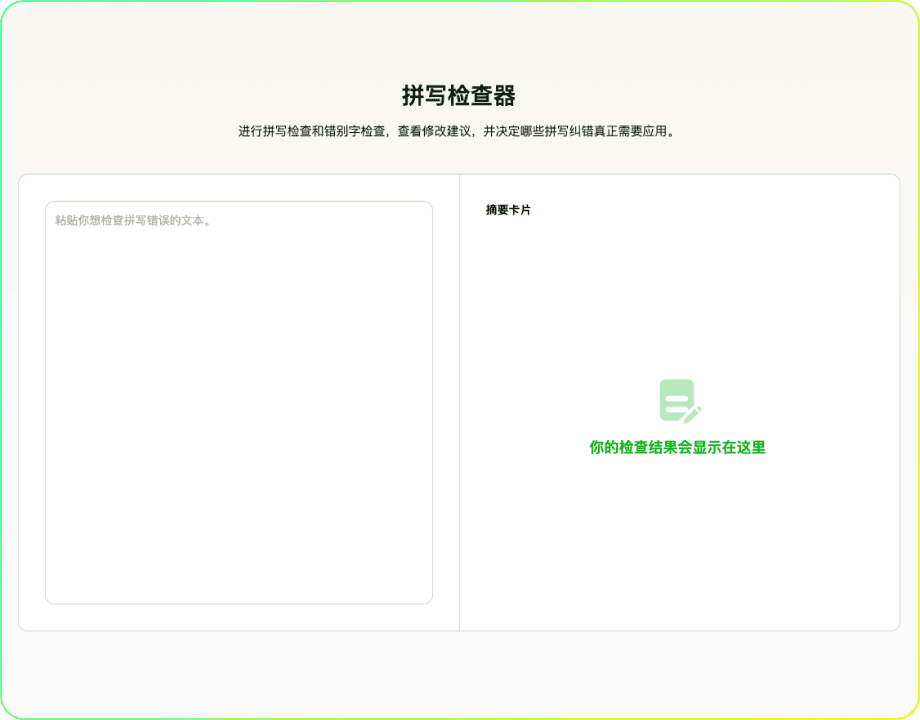Click the subtitle starting with 进行拼写检查和错别字检查
Screen dimensions: 920x720
(458, 131)
